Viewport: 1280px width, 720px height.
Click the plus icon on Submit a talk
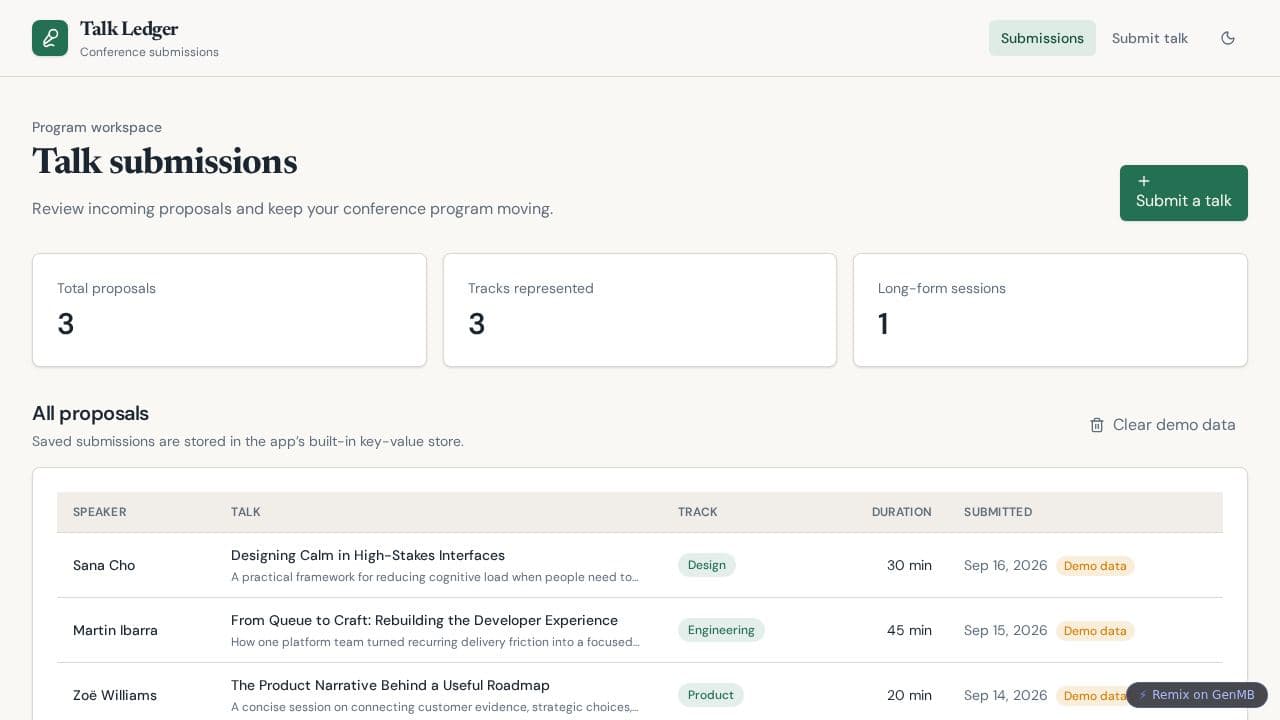[x=1144, y=181]
